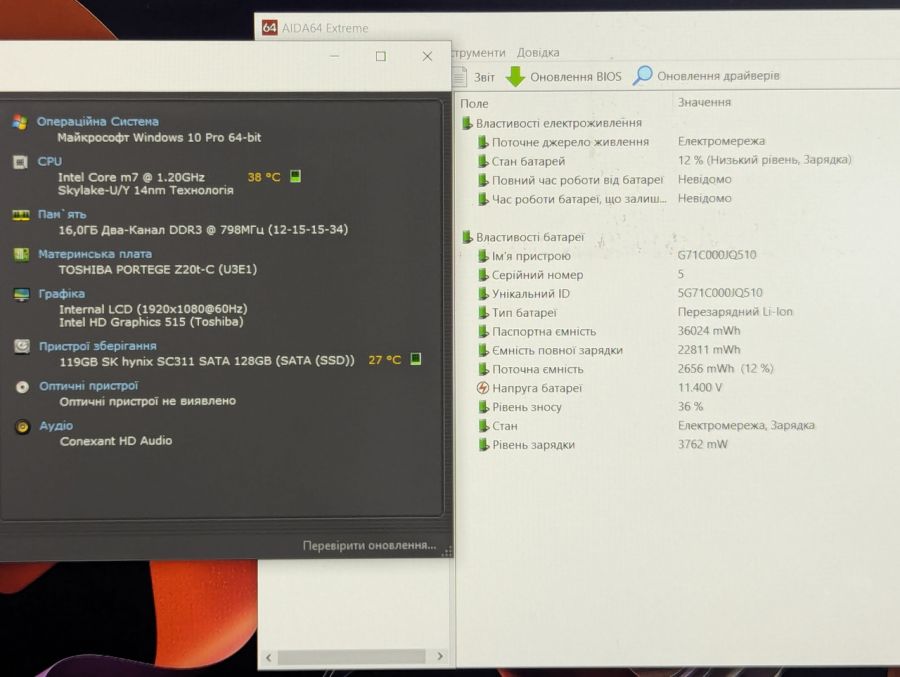
Task: Click the Поле column header
Action: [x=475, y=103]
